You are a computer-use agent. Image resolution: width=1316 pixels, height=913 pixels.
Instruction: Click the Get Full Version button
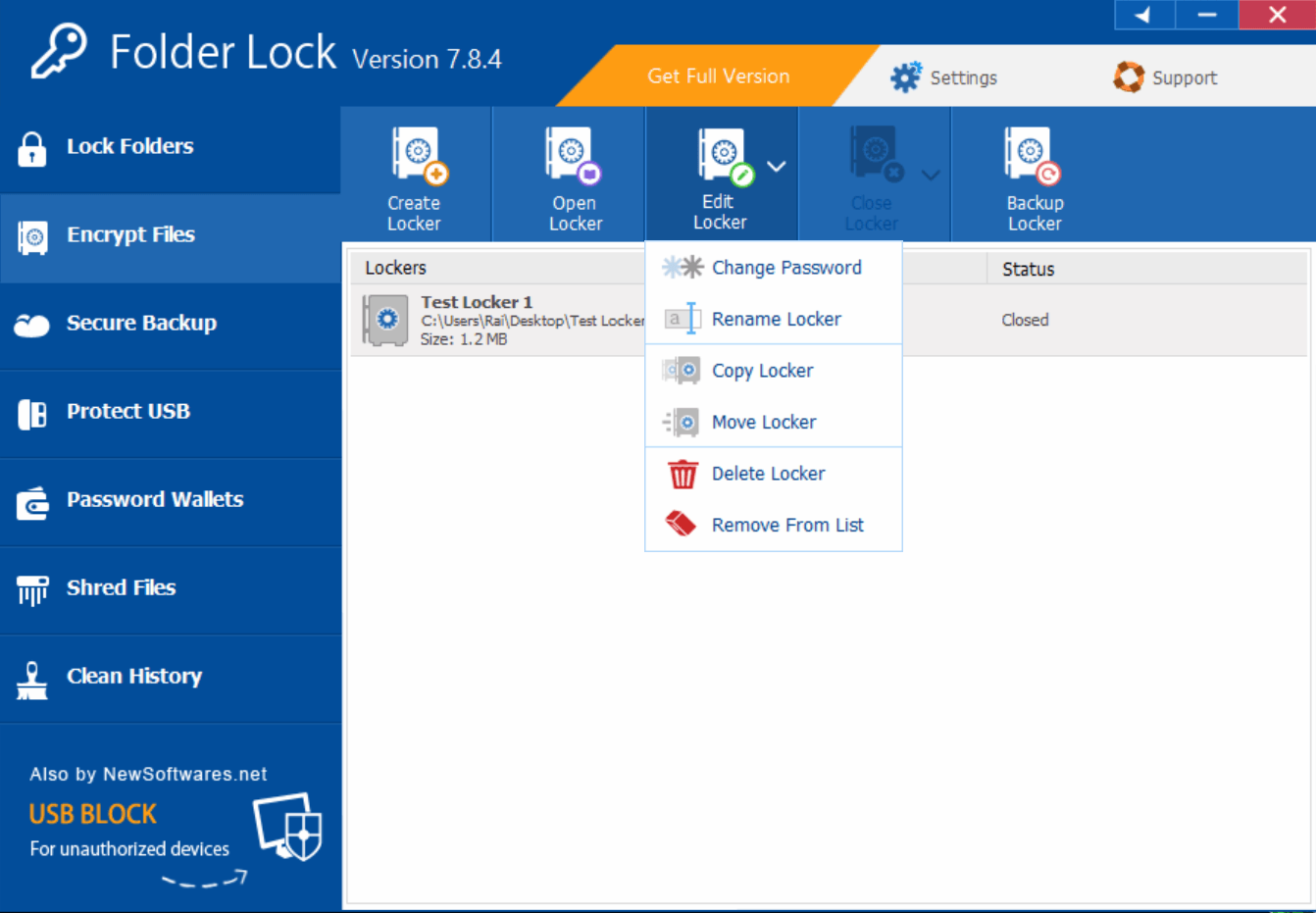point(717,76)
